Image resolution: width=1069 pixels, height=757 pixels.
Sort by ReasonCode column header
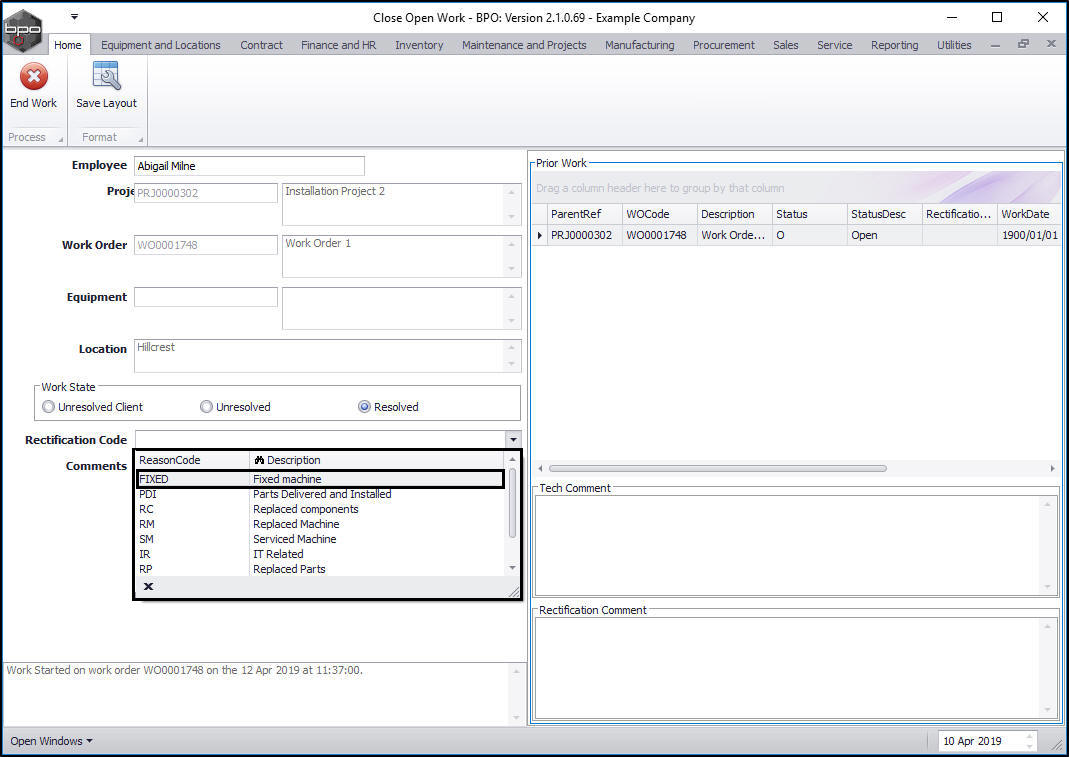[193, 460]
